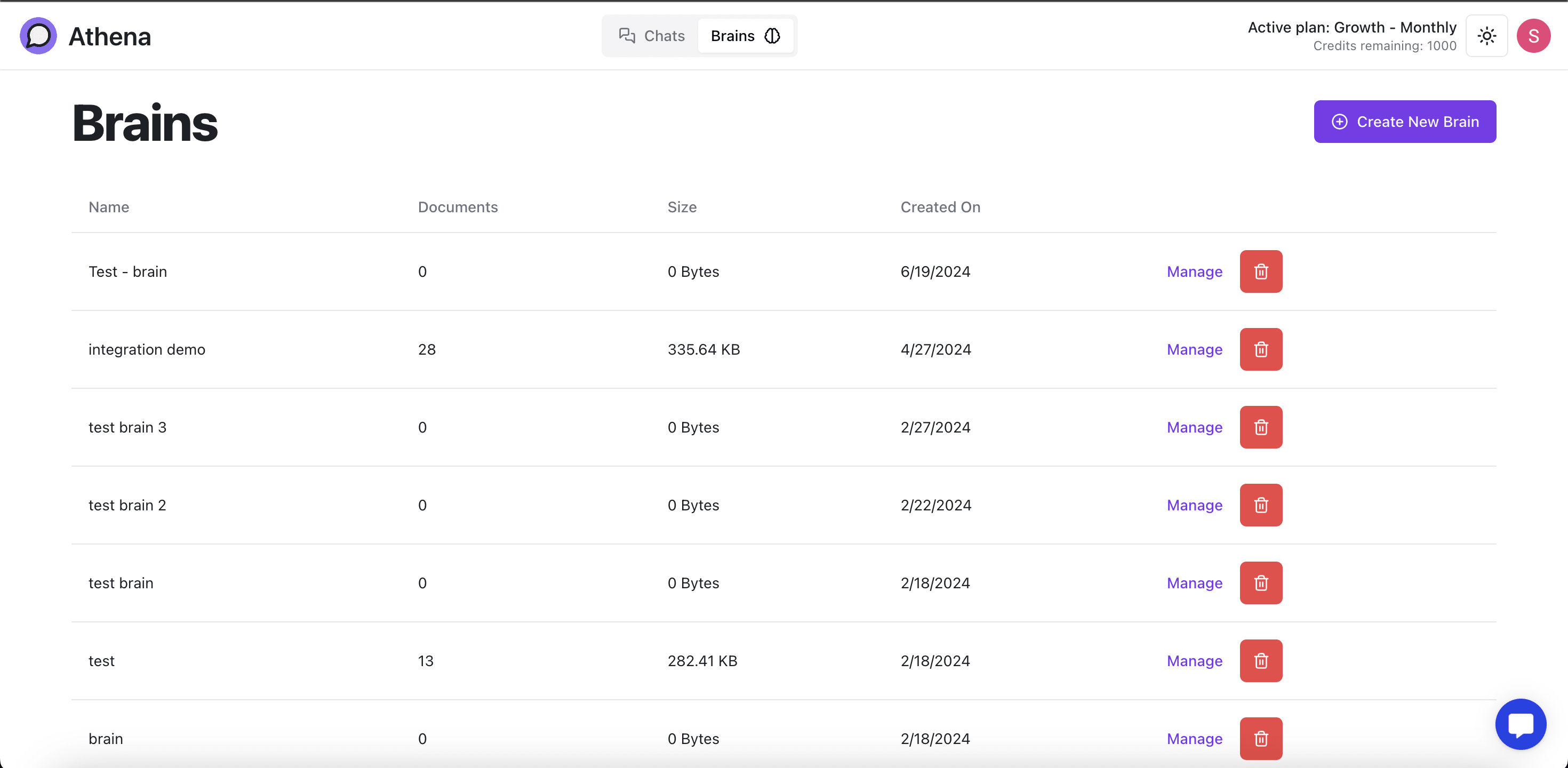Delete 'test brain 3' using trash icon
Screen dimensions: 1568x768
1261,427
